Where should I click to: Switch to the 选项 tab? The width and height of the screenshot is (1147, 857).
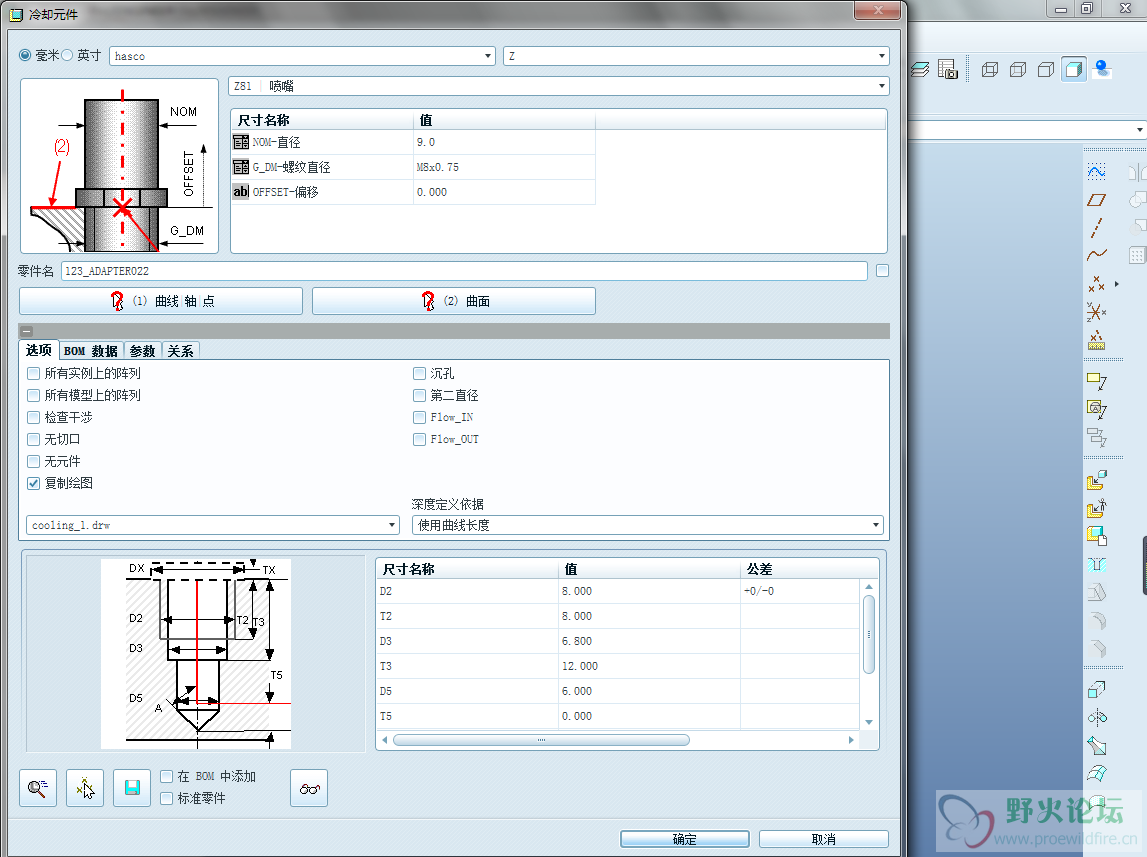39,351
